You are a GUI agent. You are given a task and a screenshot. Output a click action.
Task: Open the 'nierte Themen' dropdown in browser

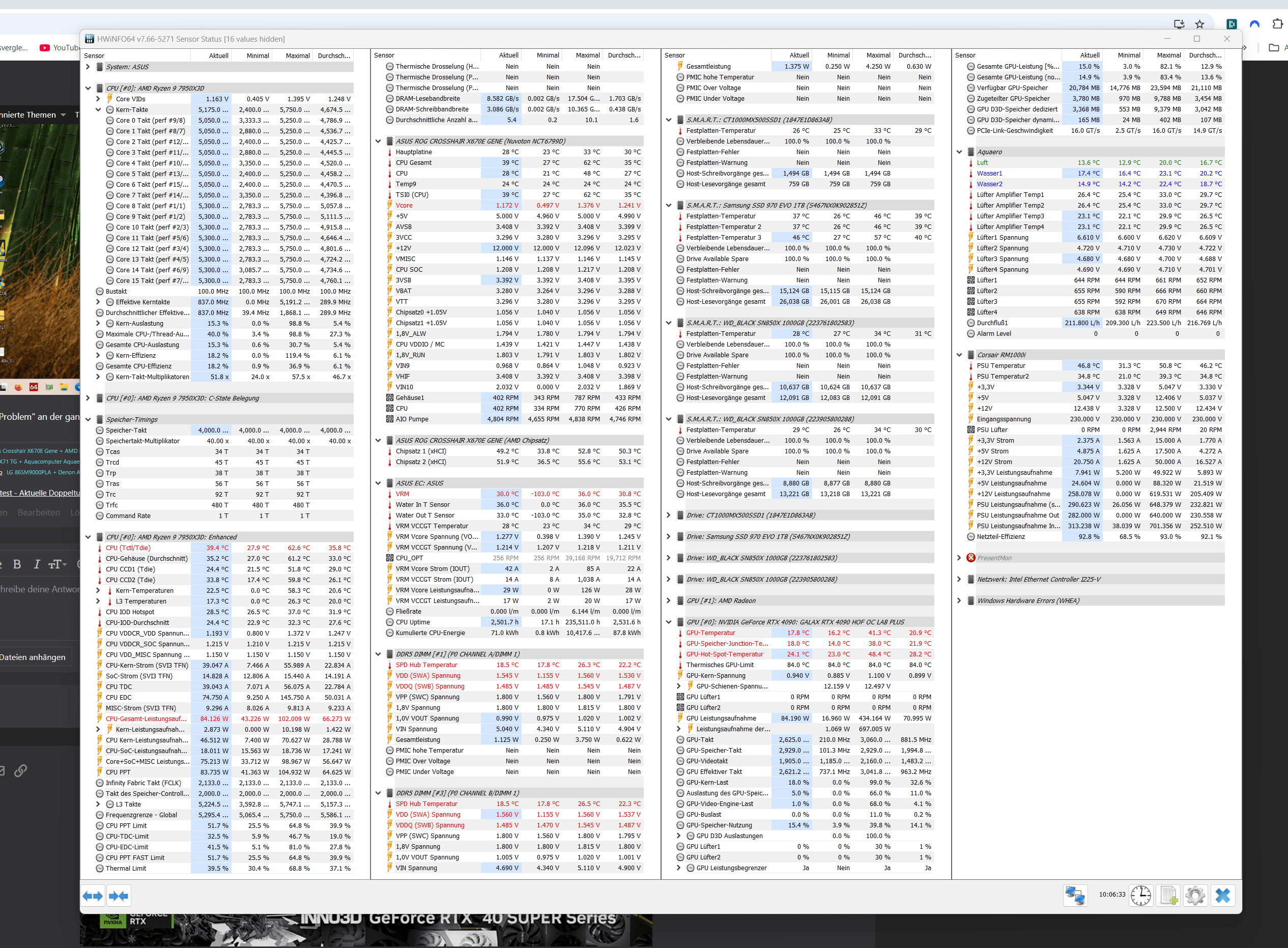[33, 115]
